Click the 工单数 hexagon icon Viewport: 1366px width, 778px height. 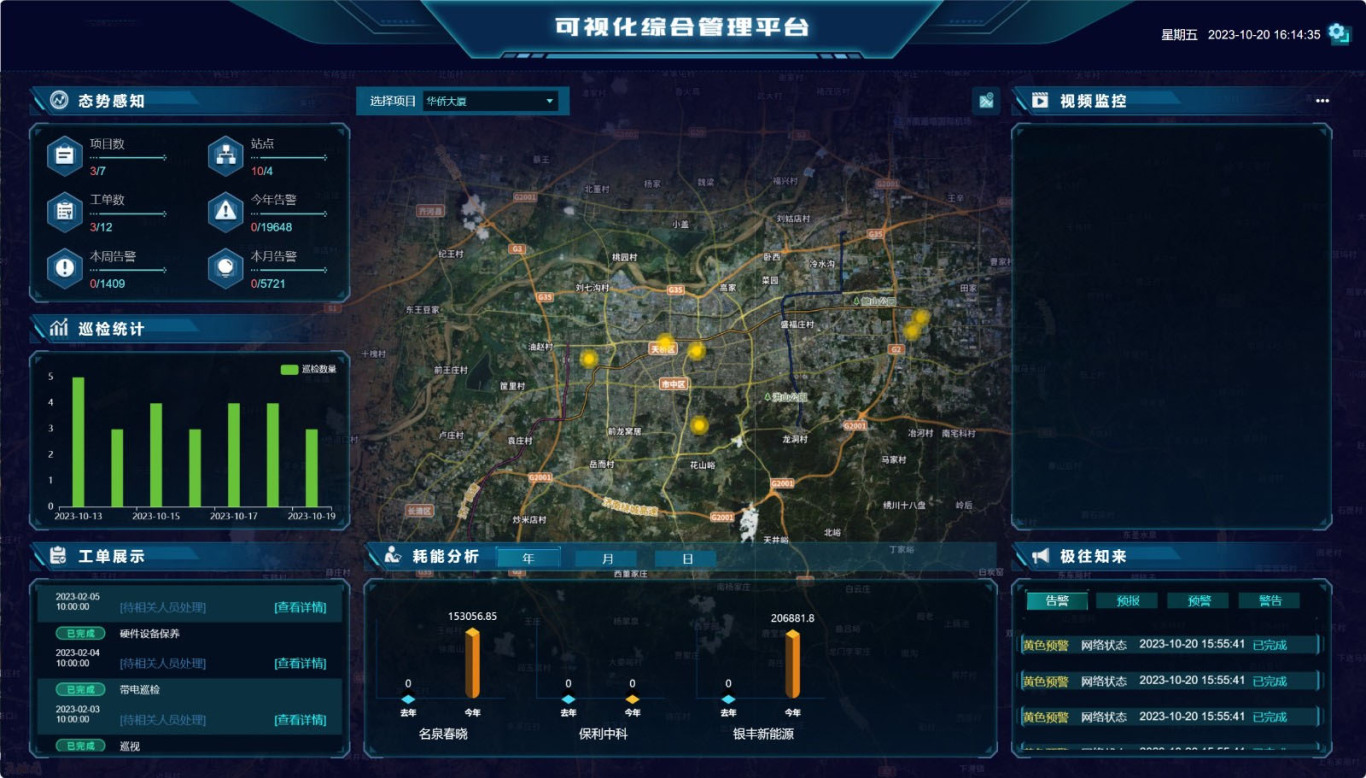pos(65,212)
